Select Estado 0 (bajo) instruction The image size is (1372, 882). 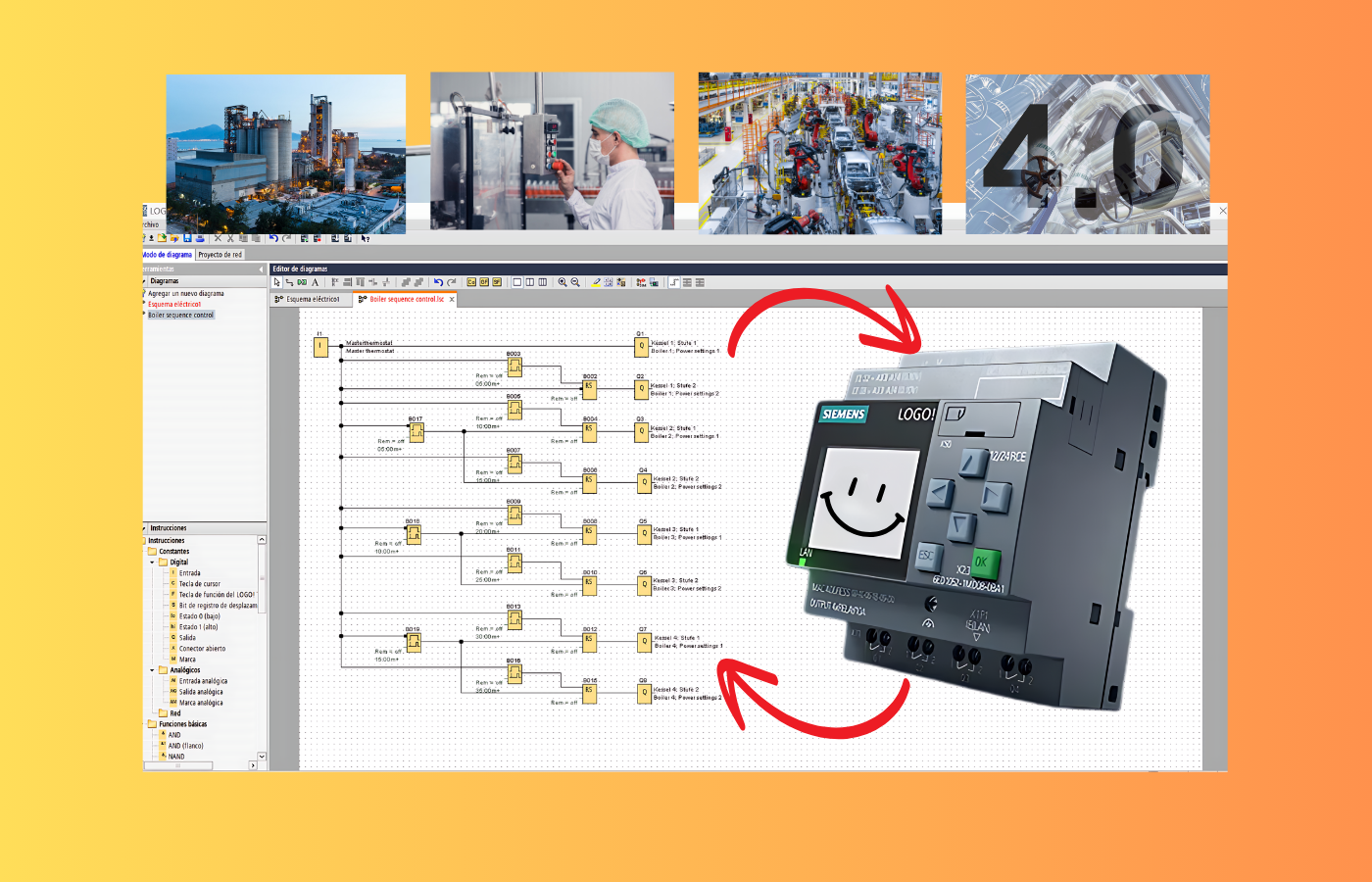click(x=199, y=616)
